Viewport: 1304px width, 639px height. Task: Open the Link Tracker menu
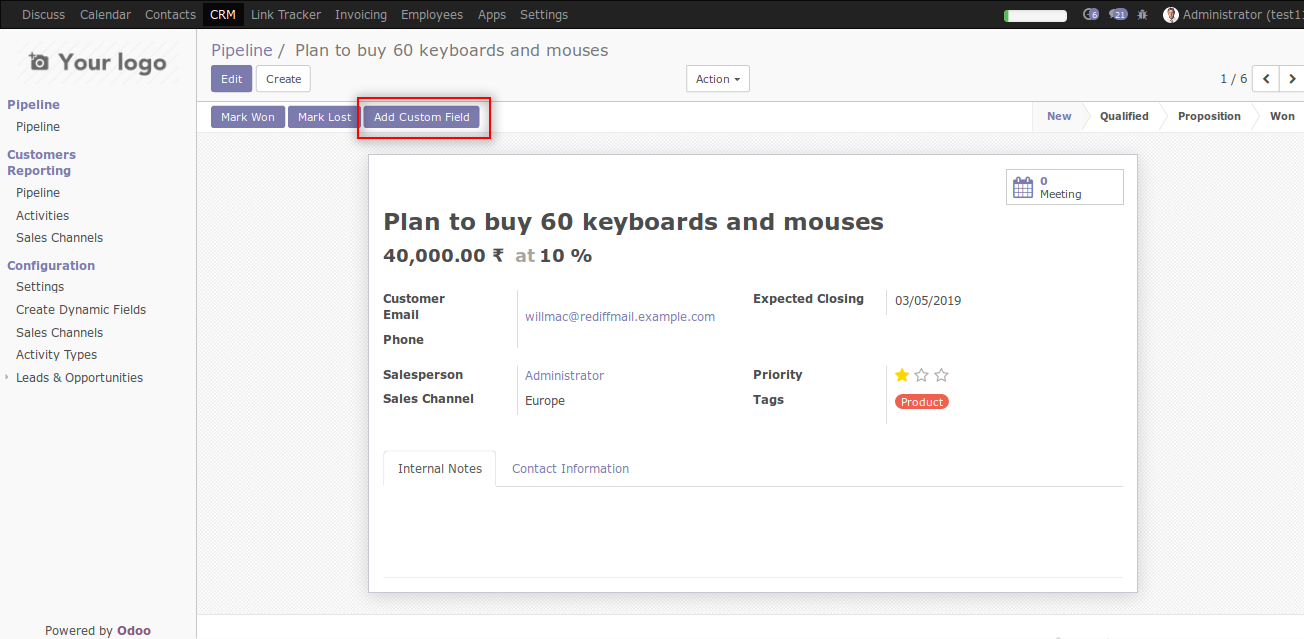286,15
